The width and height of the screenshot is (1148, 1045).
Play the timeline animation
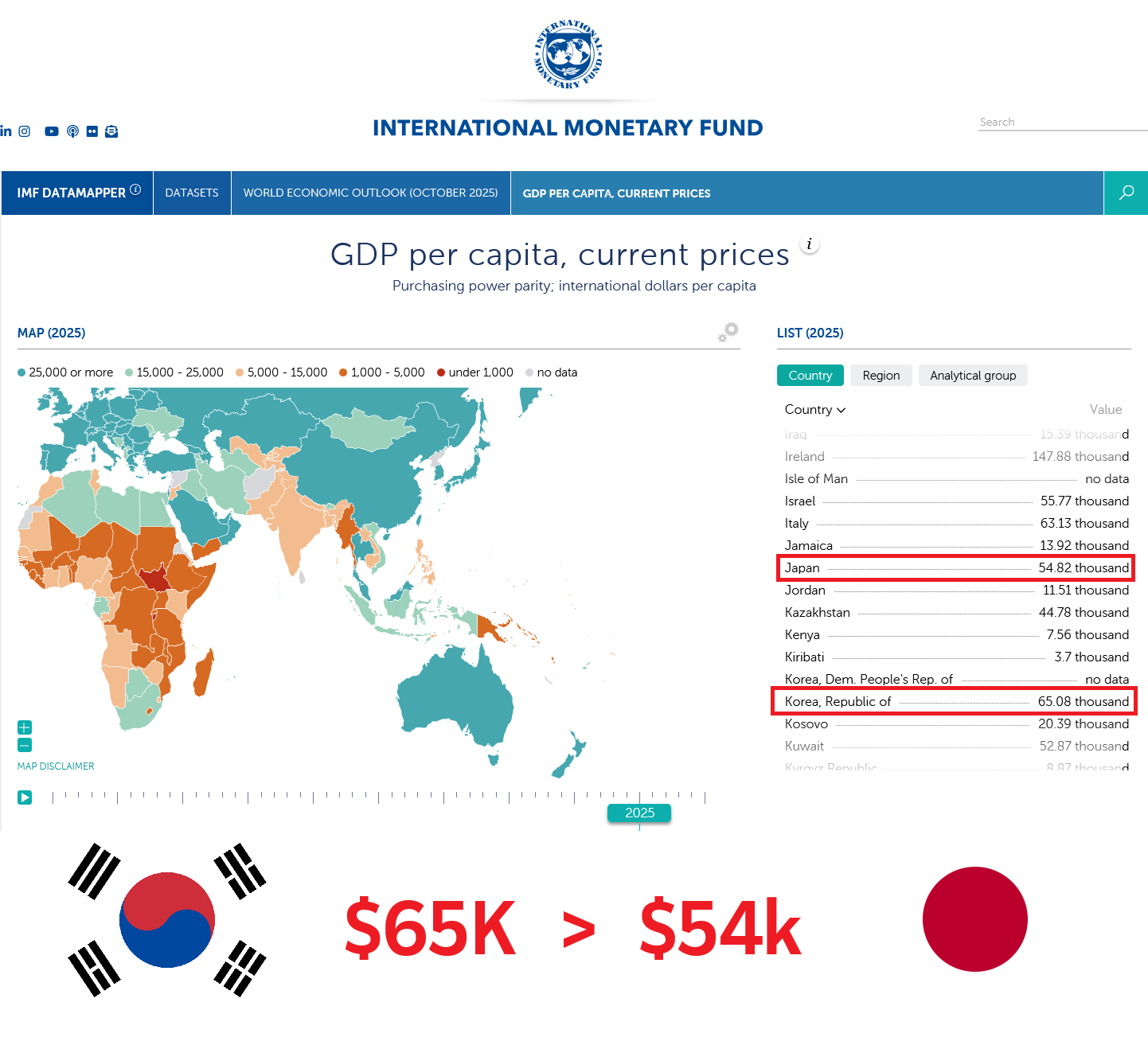(x=25, y=797)
